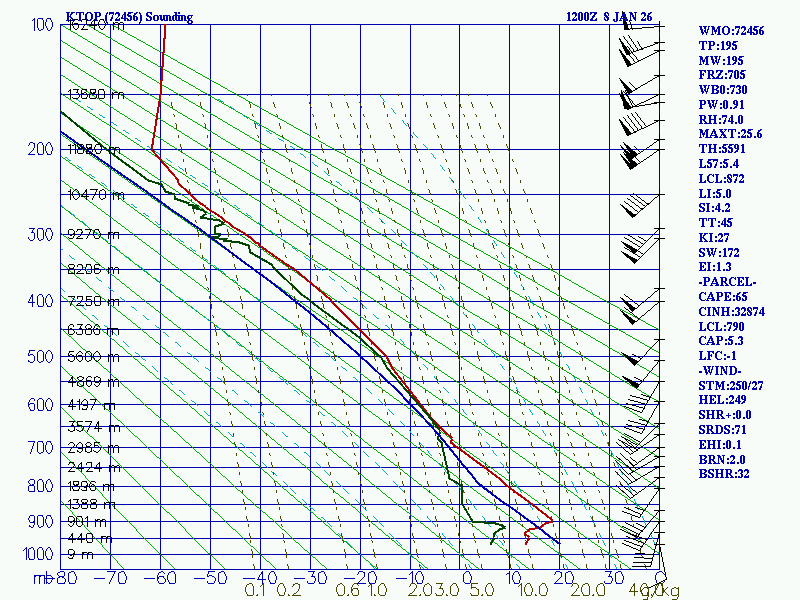
Task: Select the '13680 m' height label
Action: click(95, 94)
